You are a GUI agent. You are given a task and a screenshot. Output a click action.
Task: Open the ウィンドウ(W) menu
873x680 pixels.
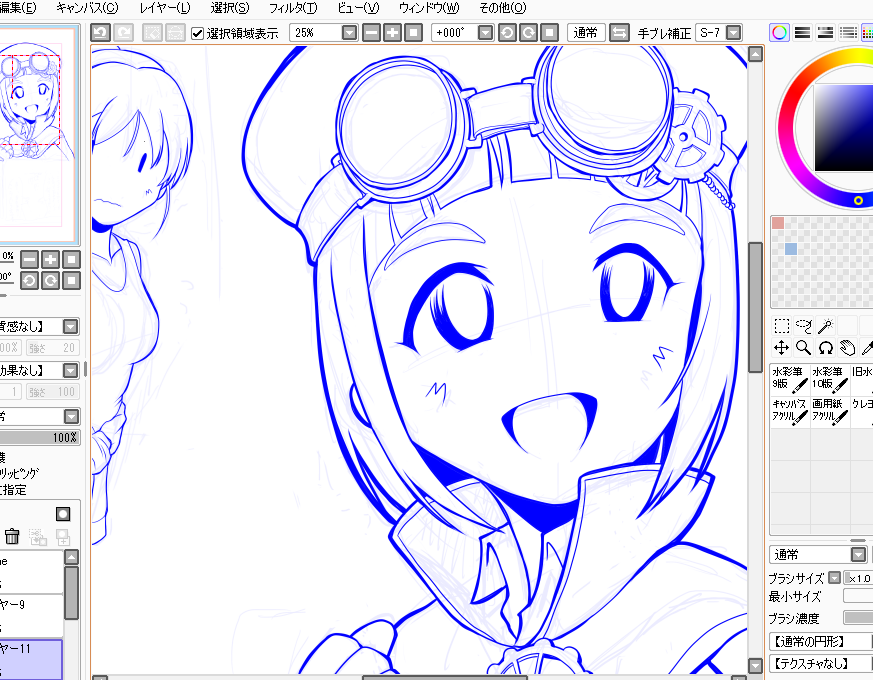coord(429,8)
